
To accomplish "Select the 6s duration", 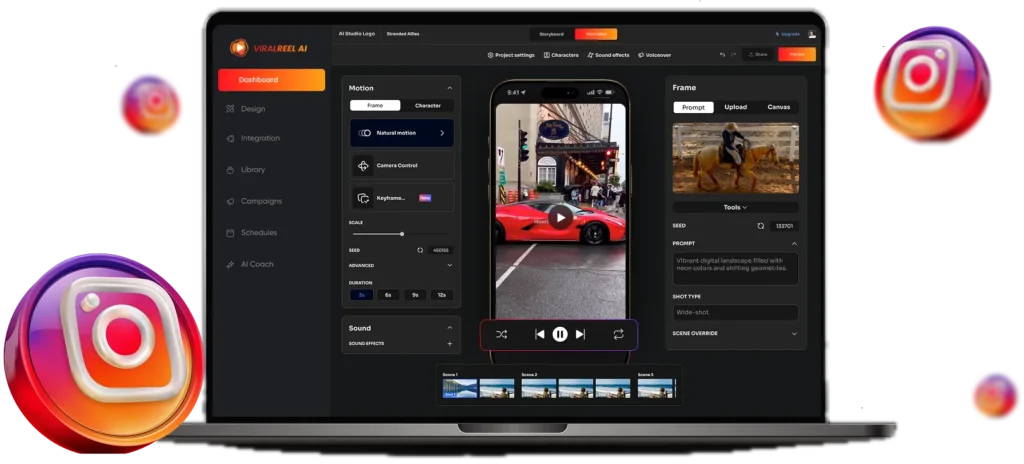I will (388, 295).
